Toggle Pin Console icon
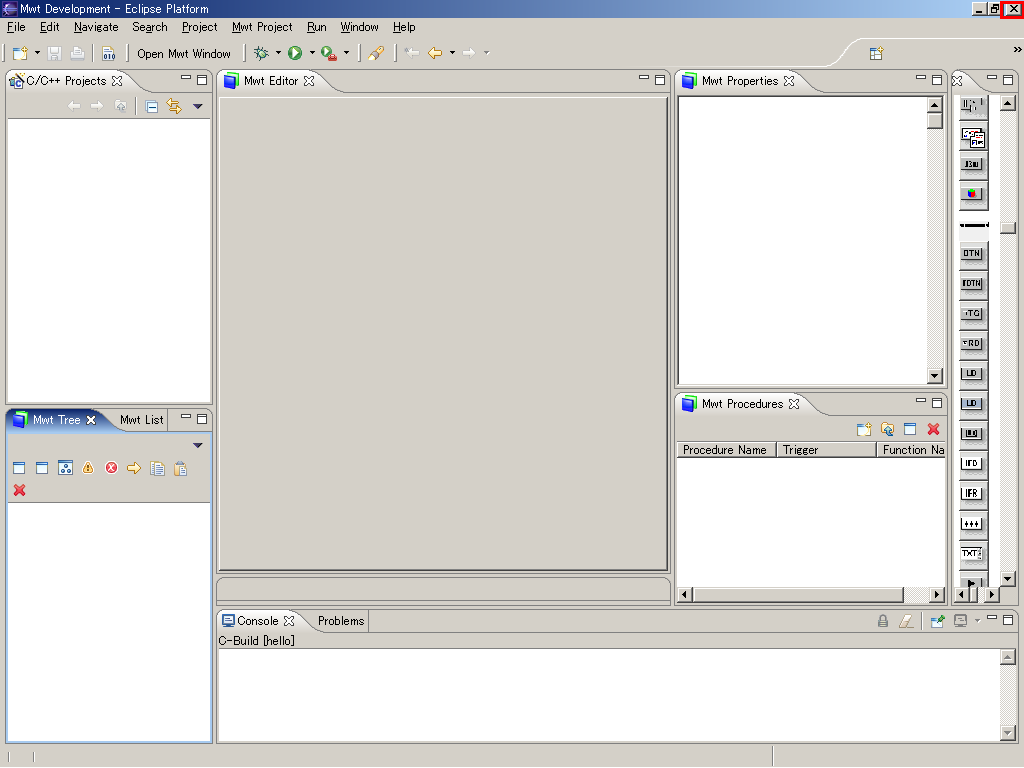Screen dimensions: 1024x768 937,621
